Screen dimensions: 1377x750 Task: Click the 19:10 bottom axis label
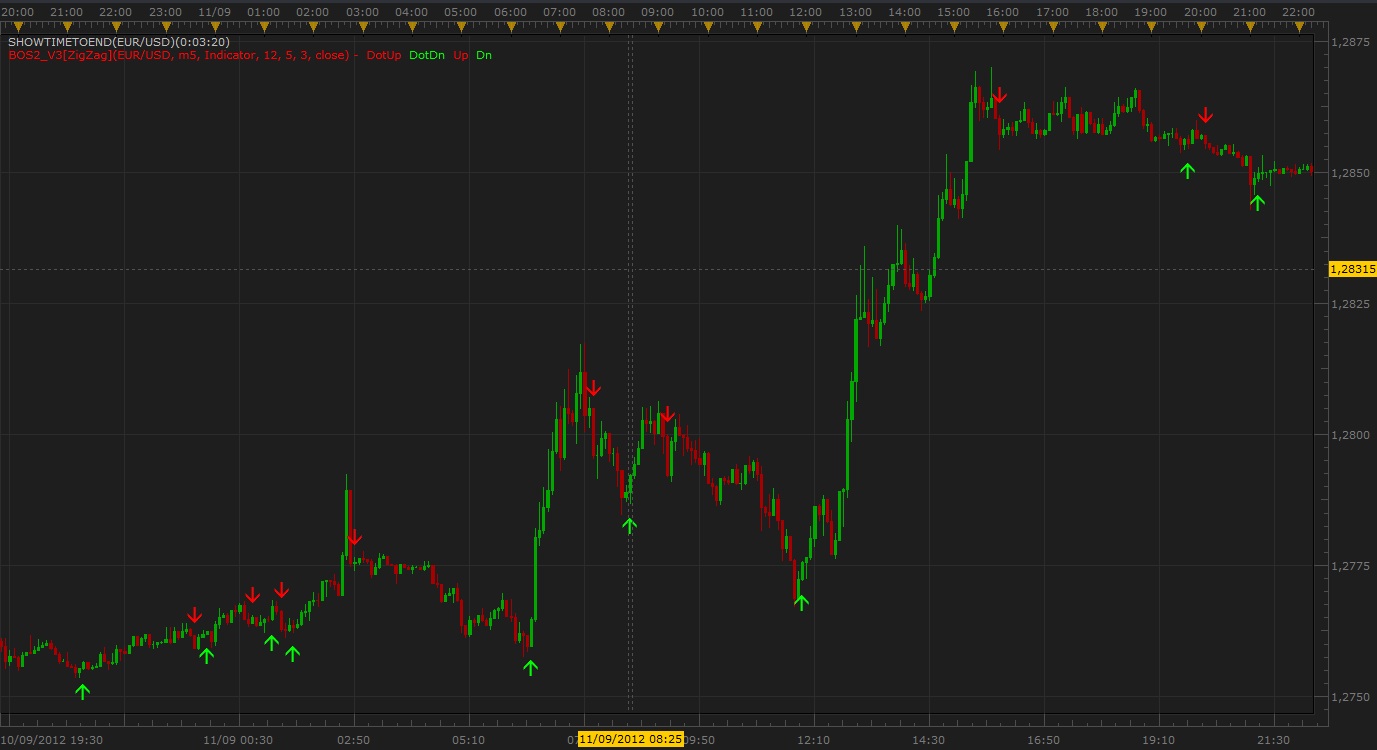coord(1159,740)
